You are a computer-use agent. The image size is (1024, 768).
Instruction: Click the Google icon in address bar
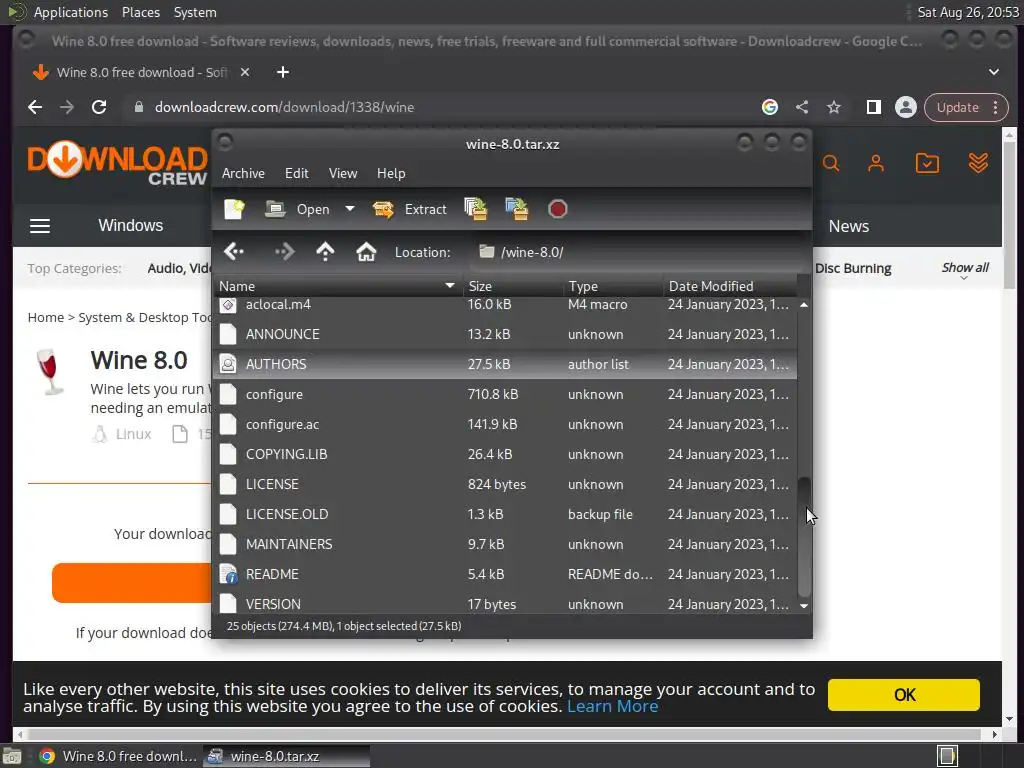(770, 107)
